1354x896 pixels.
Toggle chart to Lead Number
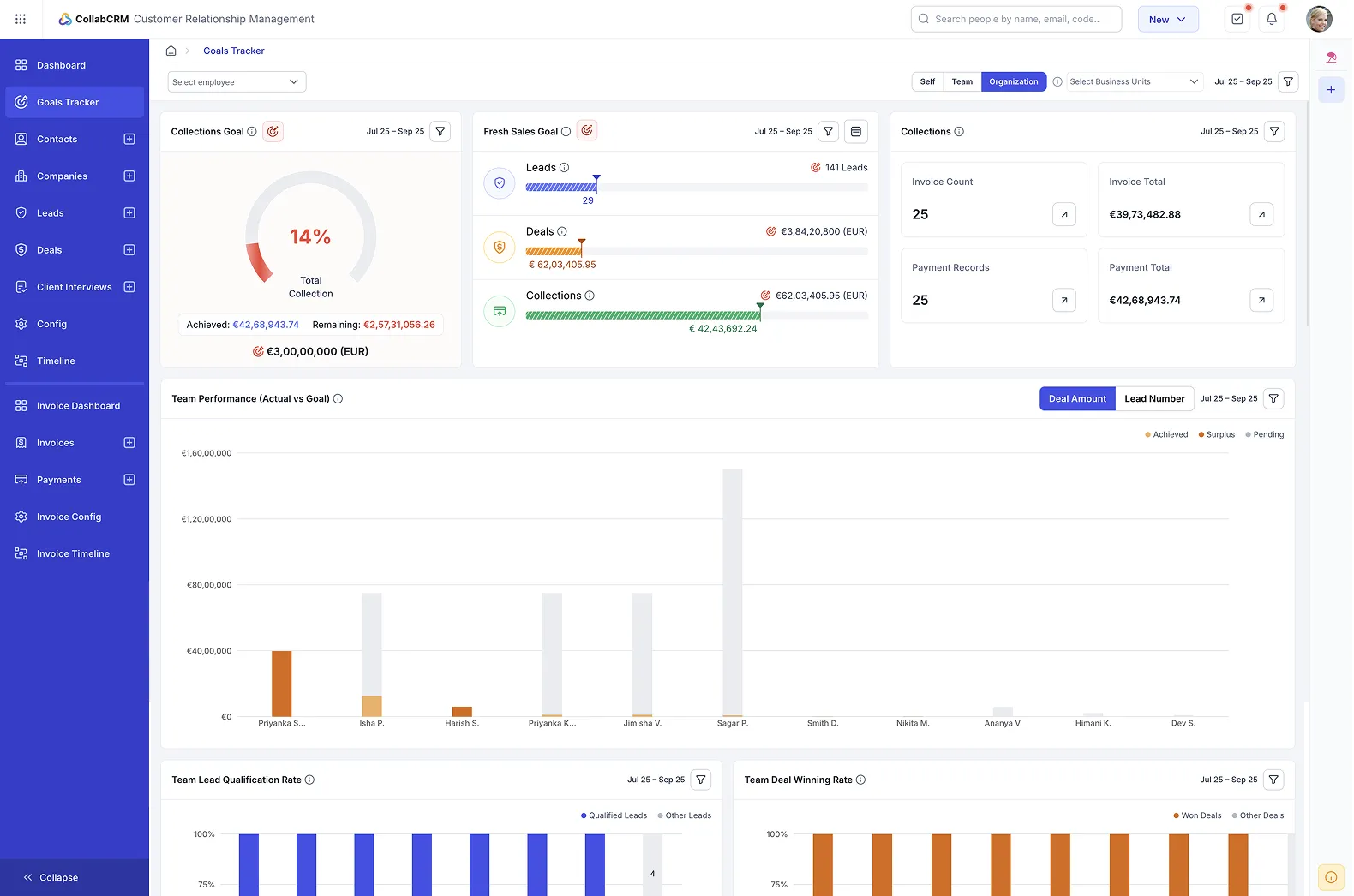point(1153,399)
